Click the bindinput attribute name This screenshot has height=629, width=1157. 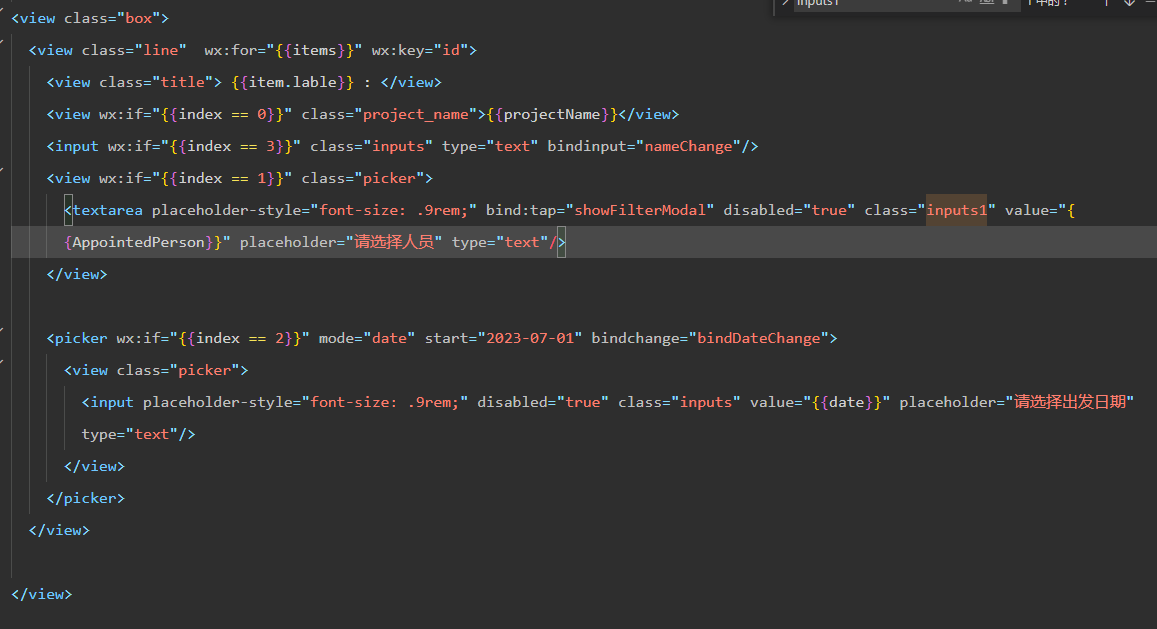(x=587, y=146)
